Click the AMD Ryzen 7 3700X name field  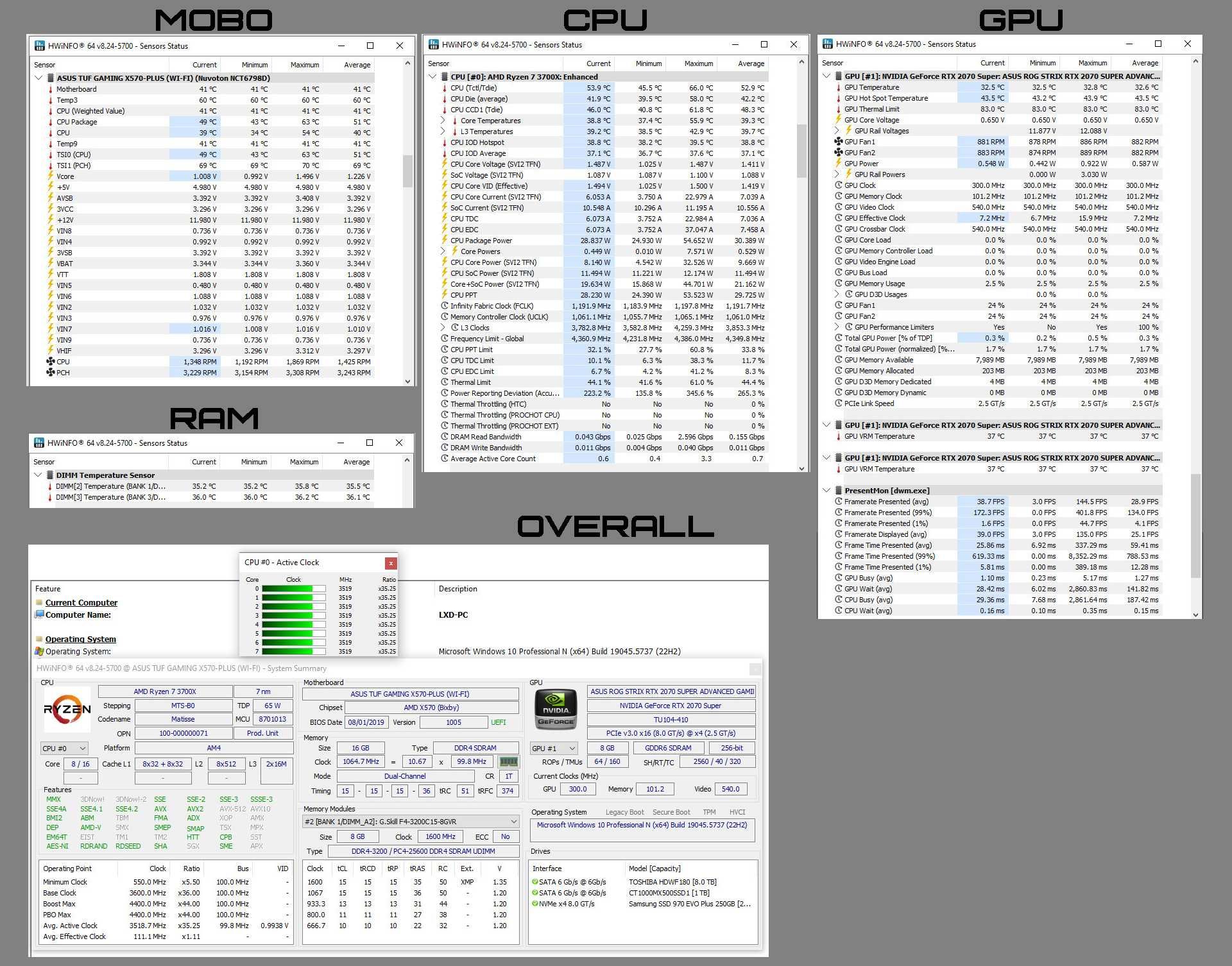coord(165,691)
